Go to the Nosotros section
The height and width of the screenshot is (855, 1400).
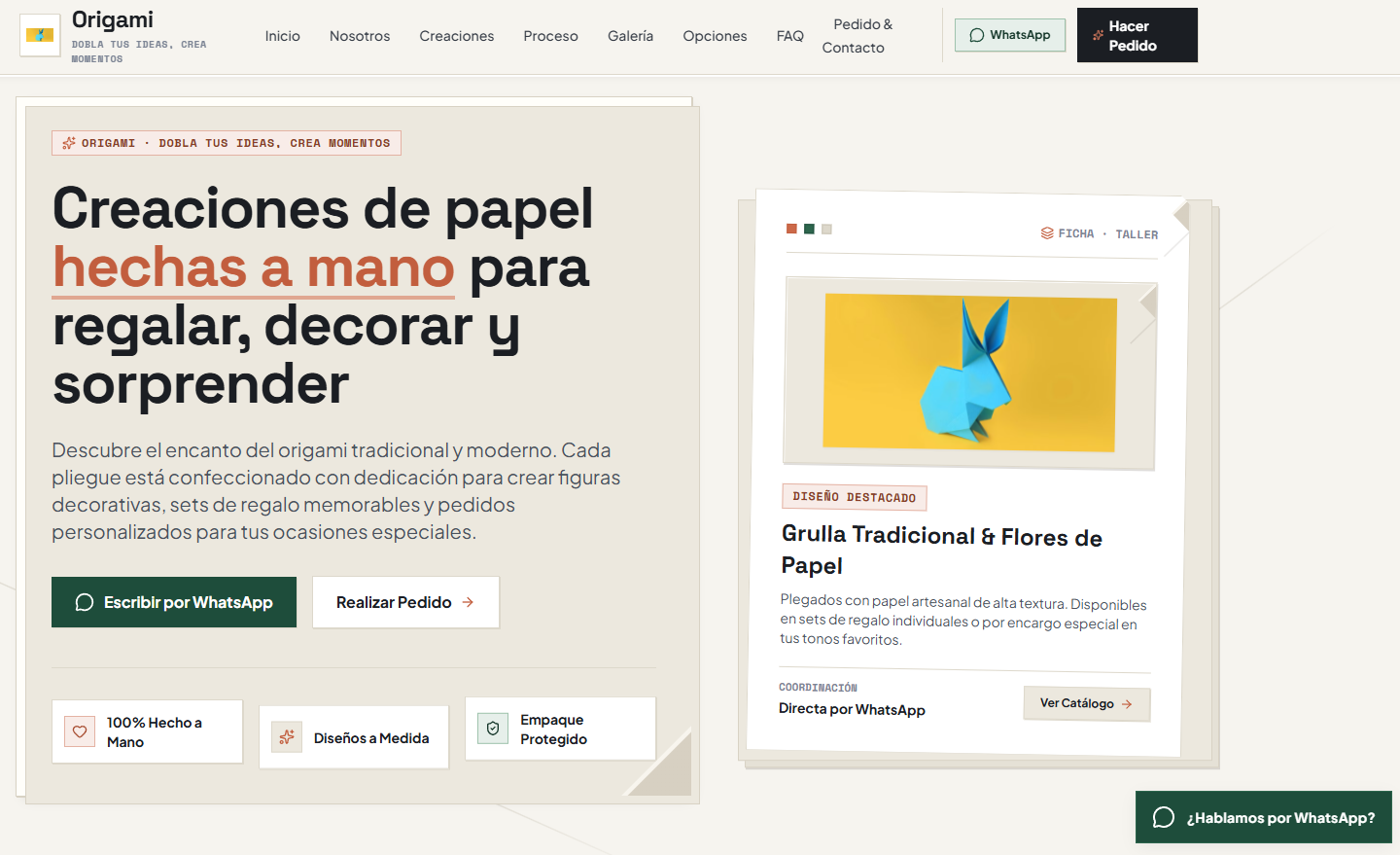point(360,36)
